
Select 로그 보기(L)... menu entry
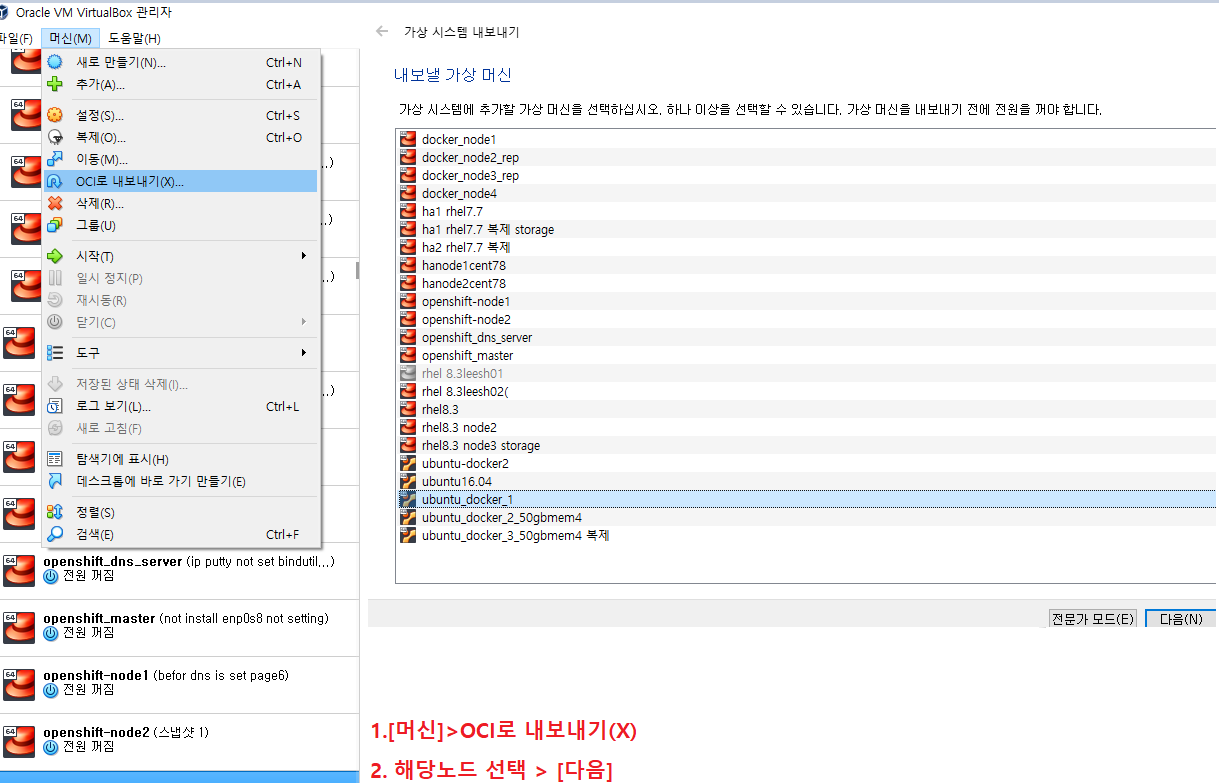point(180,406)
